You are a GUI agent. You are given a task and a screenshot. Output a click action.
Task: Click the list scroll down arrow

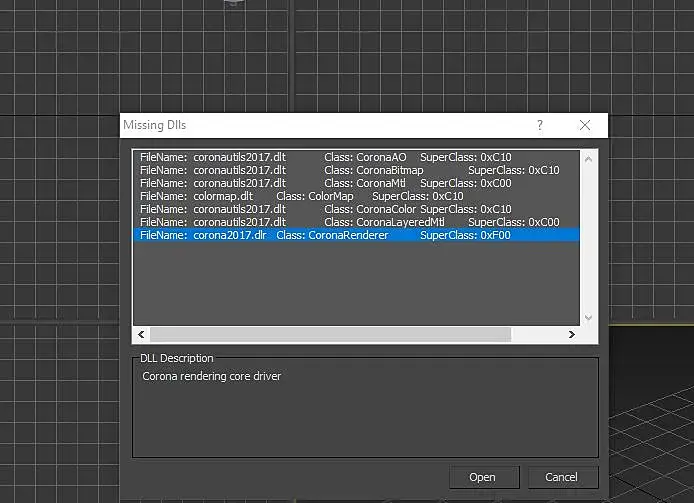[x=588, y=317]
